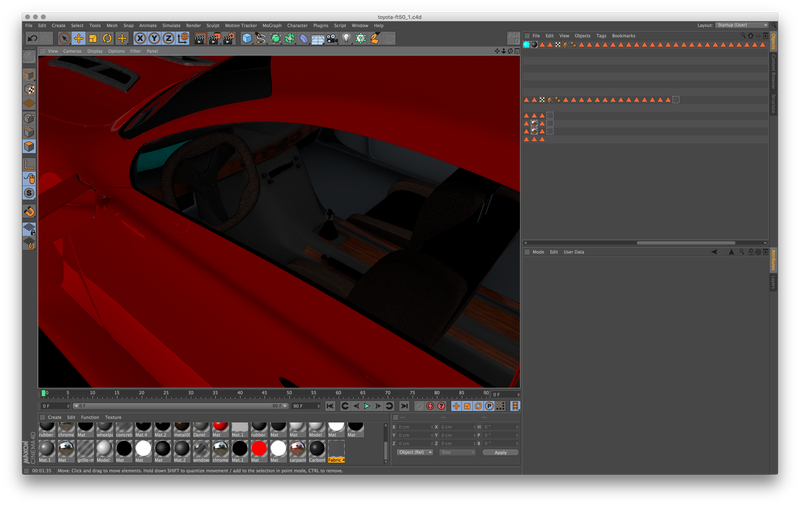Click the Play Forwards button

pos(367,406)
